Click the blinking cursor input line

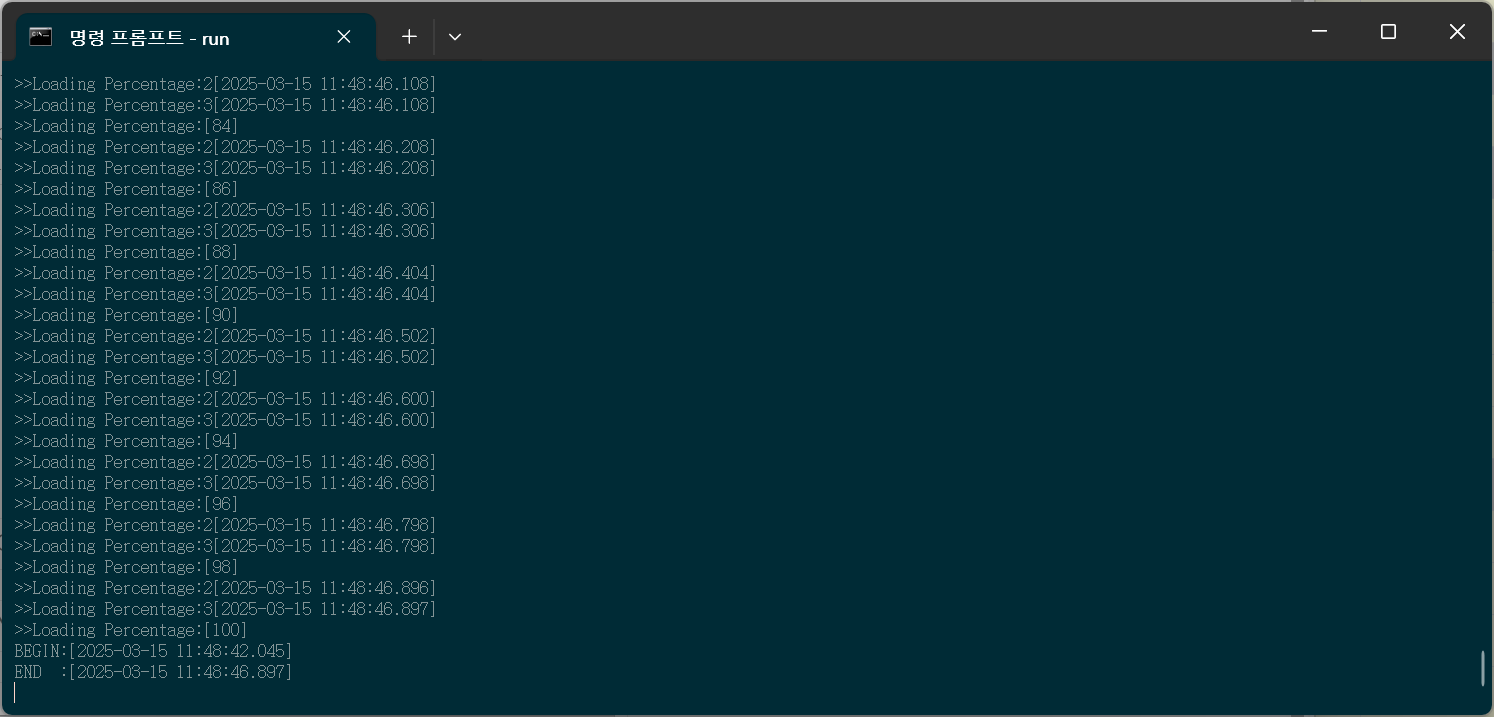15,693
